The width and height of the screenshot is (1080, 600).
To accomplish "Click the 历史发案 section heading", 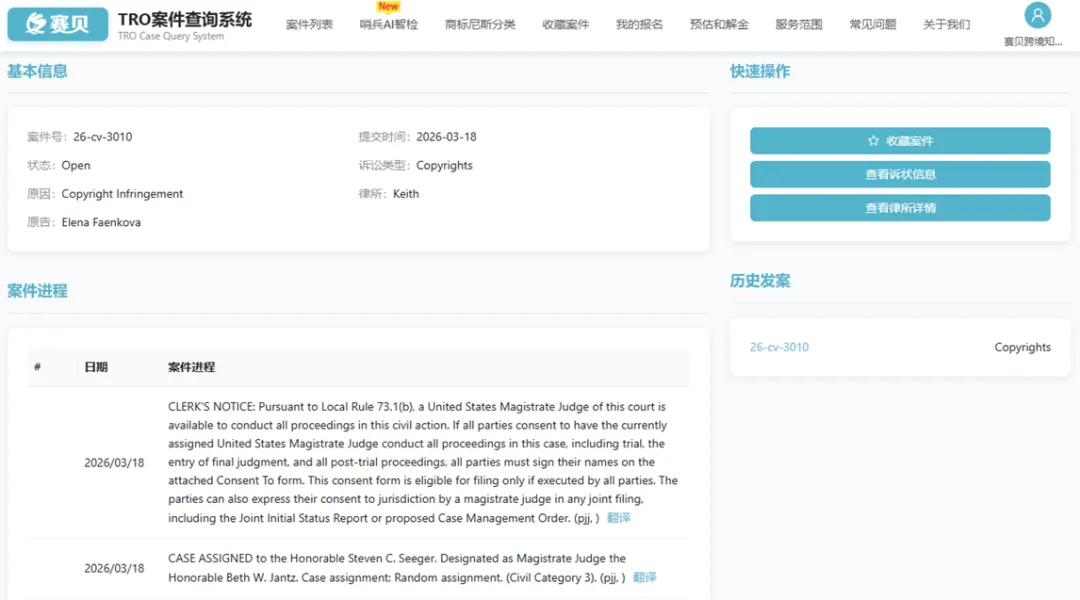I will click(x=760, y=280).
